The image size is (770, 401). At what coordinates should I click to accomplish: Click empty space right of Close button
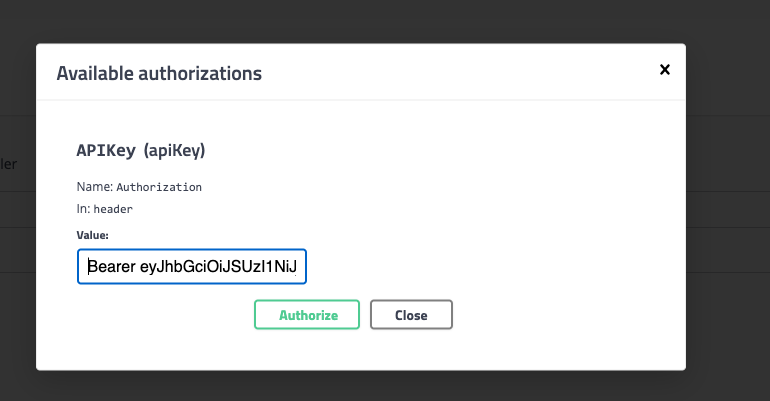point(560,315)
